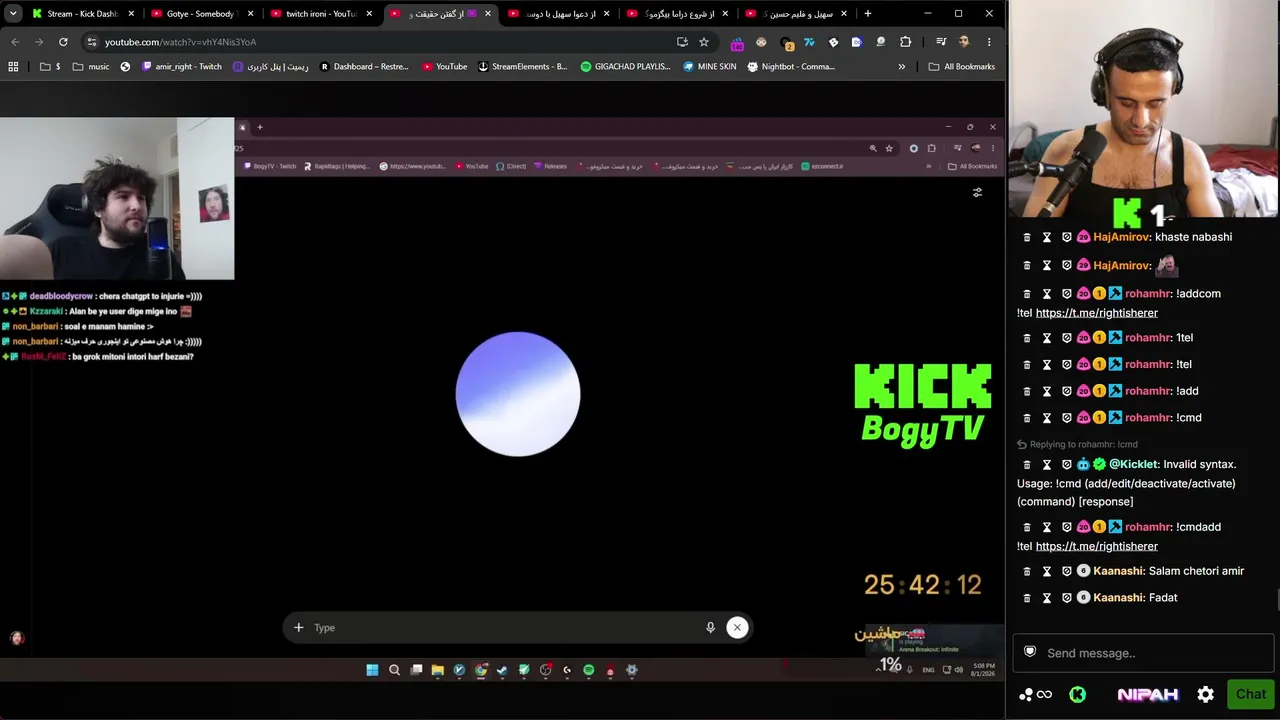View site information icon in address bar
Image resolution: width=1280 pixels, height=720 pixels.
pyautogui.click(x=92, y=42)
